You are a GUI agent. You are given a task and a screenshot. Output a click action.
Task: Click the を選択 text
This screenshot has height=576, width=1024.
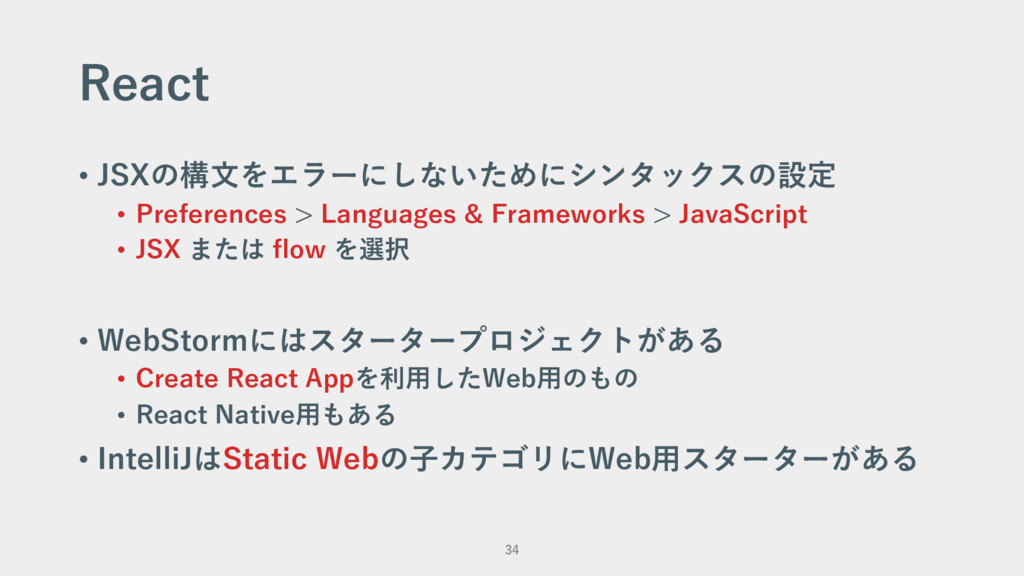click(372, 249)
